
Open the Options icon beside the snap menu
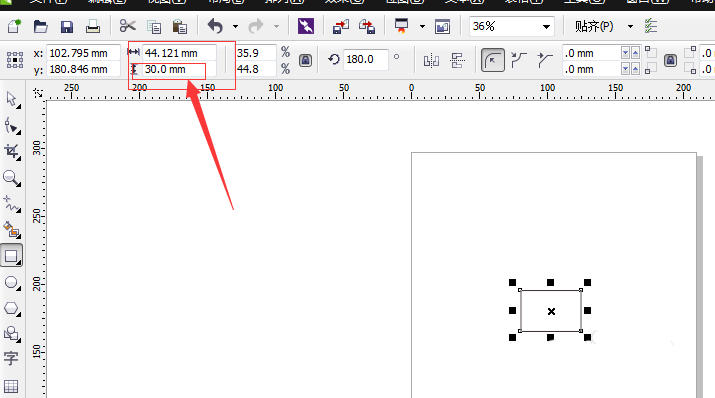pyautogui.click(x=651, y=26)
